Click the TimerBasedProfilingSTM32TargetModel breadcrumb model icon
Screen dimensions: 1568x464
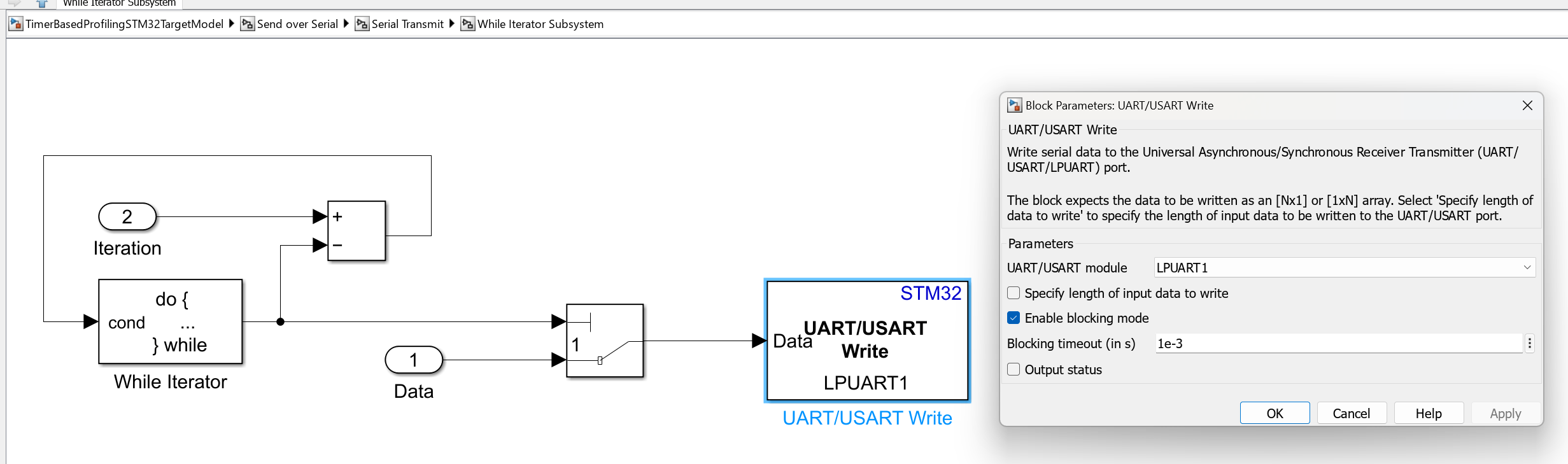pos(16,24)
